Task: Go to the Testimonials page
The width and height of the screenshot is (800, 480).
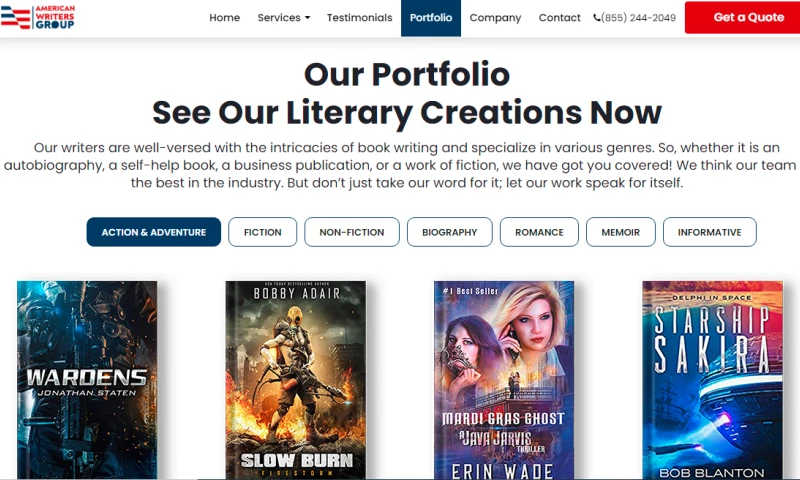Action: tap(359, 18)
